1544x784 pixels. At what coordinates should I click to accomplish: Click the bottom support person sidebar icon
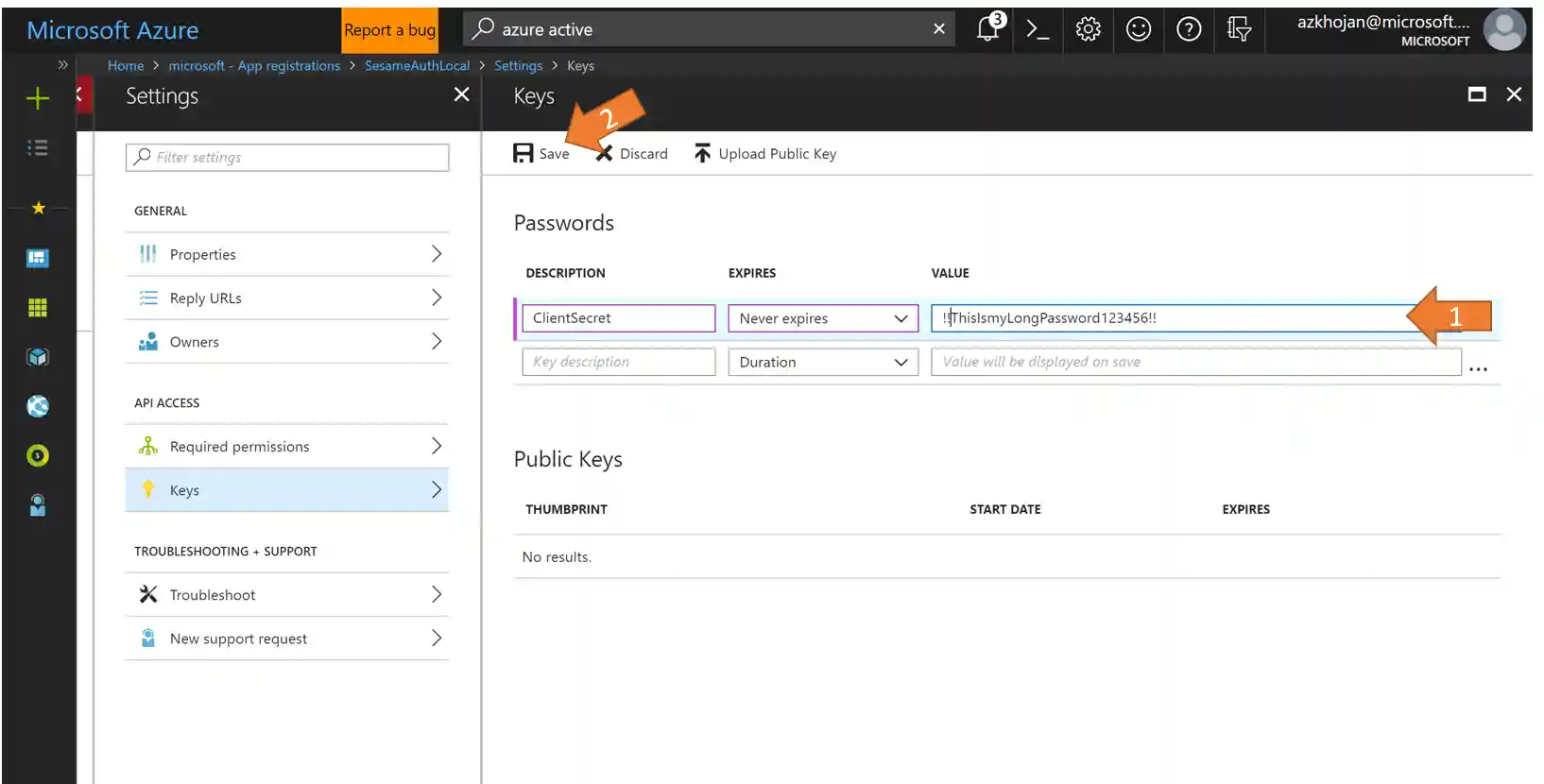[x=38, y=505]
